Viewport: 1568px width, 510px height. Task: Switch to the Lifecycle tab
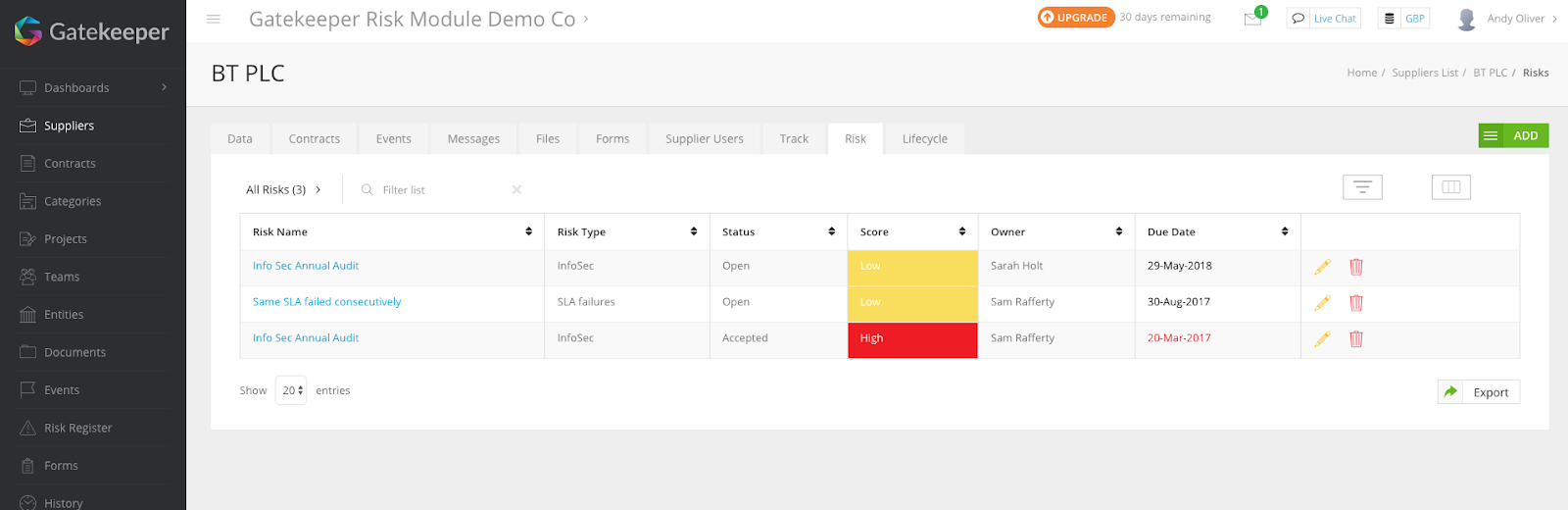point(925,138)
